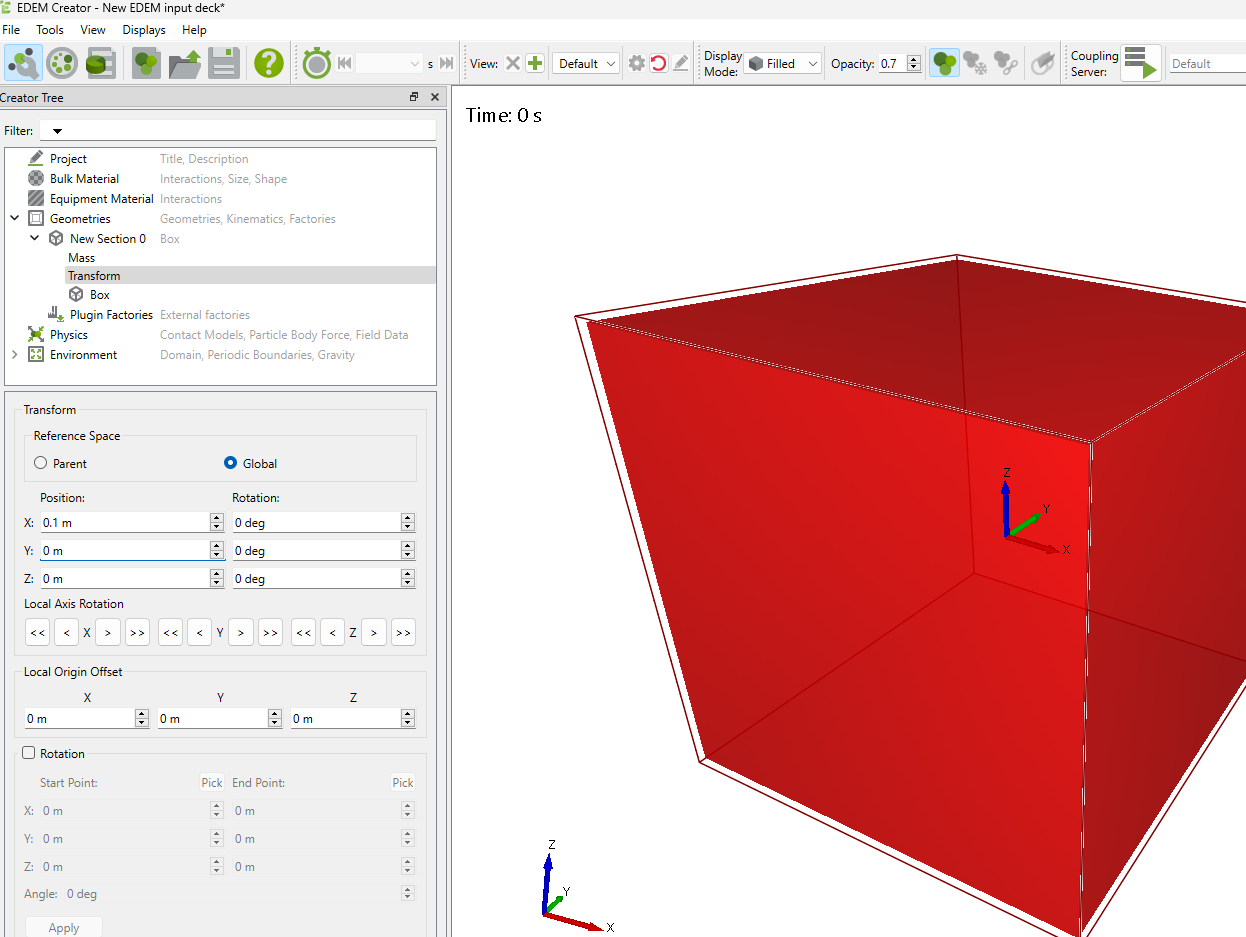
Task: Close the Creator Tree panel
Action: pos(435,97)
